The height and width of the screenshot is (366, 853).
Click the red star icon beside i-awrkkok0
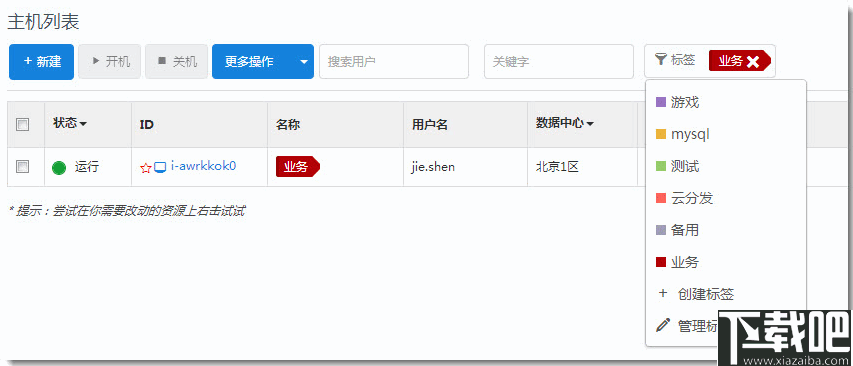tap(145, 168)
